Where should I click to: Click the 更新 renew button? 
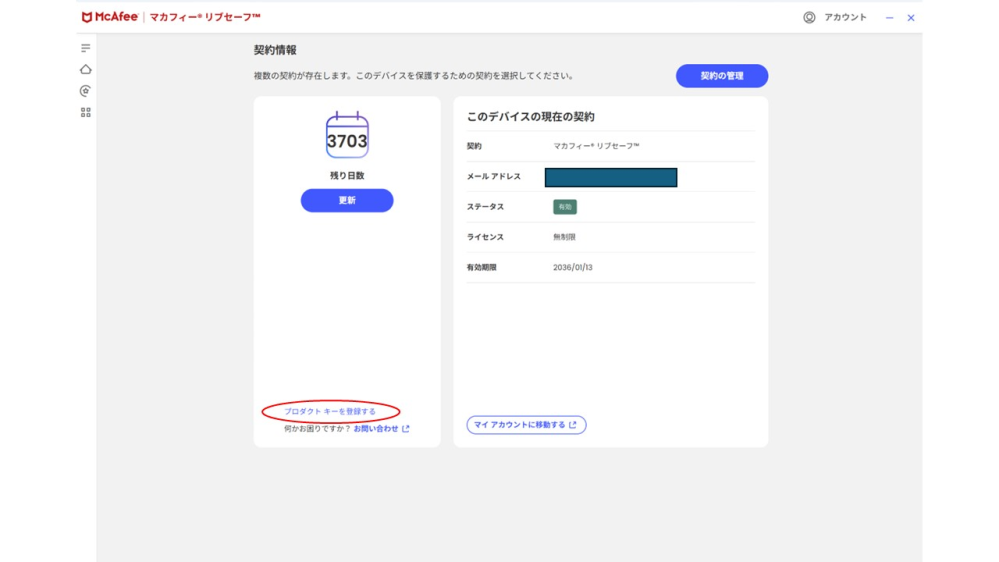(x=347, y=200)
